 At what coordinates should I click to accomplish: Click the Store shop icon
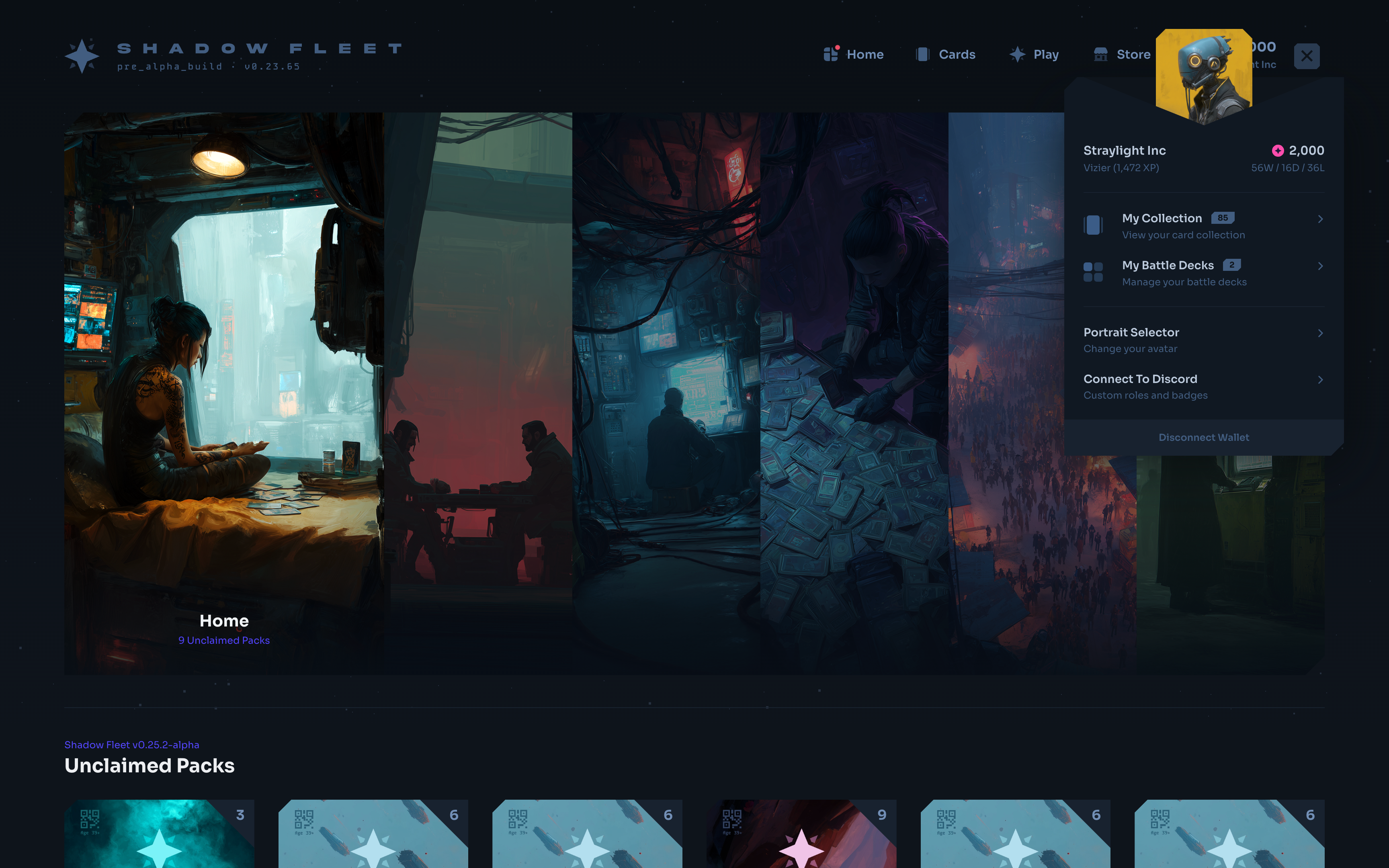1100,54
